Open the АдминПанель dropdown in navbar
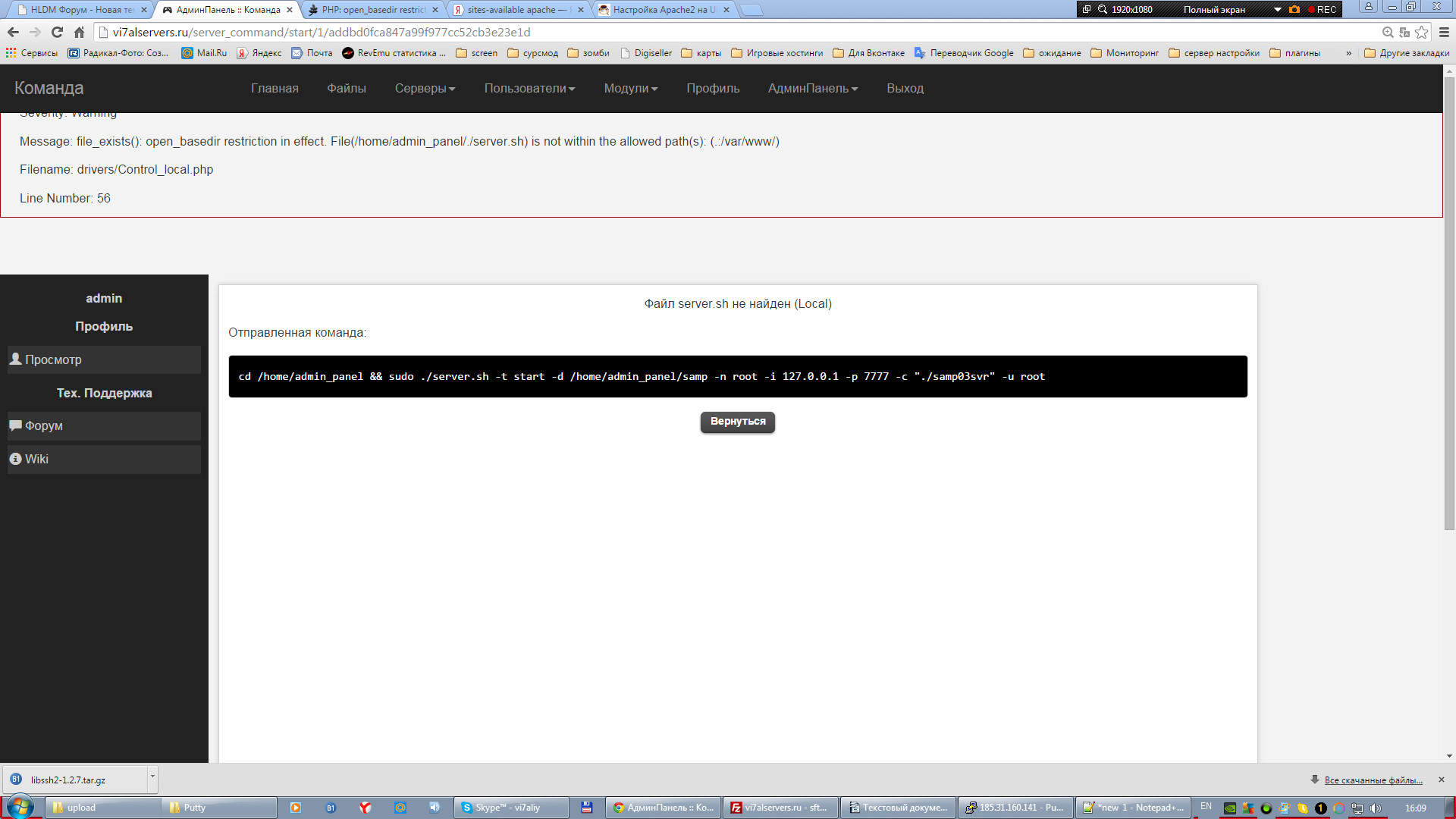 point(812,89)
